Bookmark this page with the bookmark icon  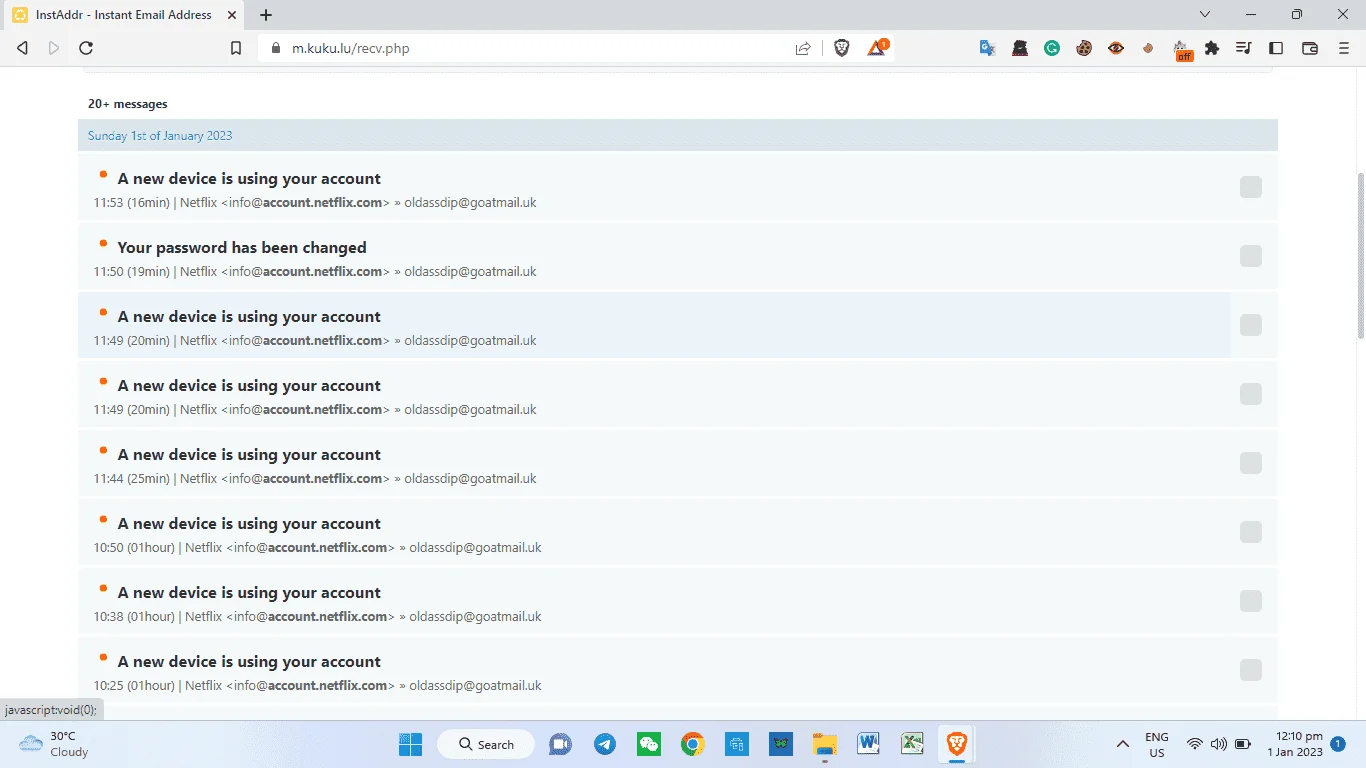click(x=236, y=48)
